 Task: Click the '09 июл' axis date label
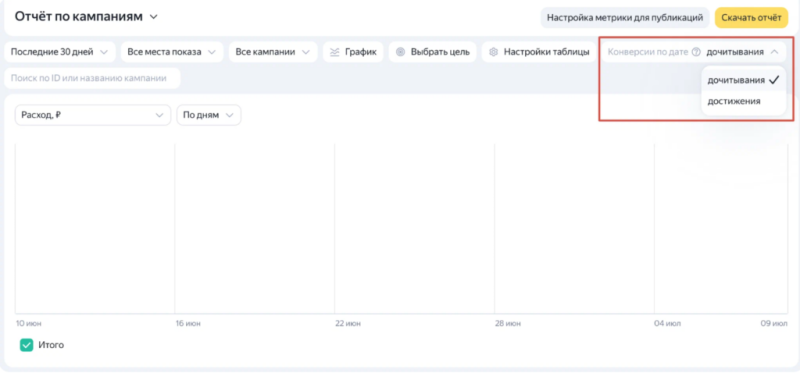(774, 324)
